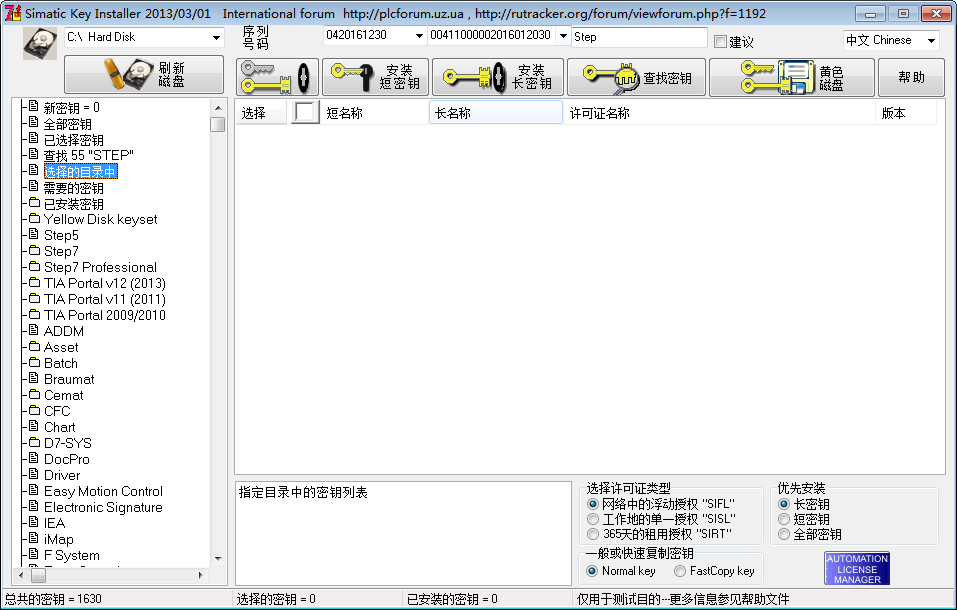Open TIA Portal v12 (2013) folder

click(104, 283)
